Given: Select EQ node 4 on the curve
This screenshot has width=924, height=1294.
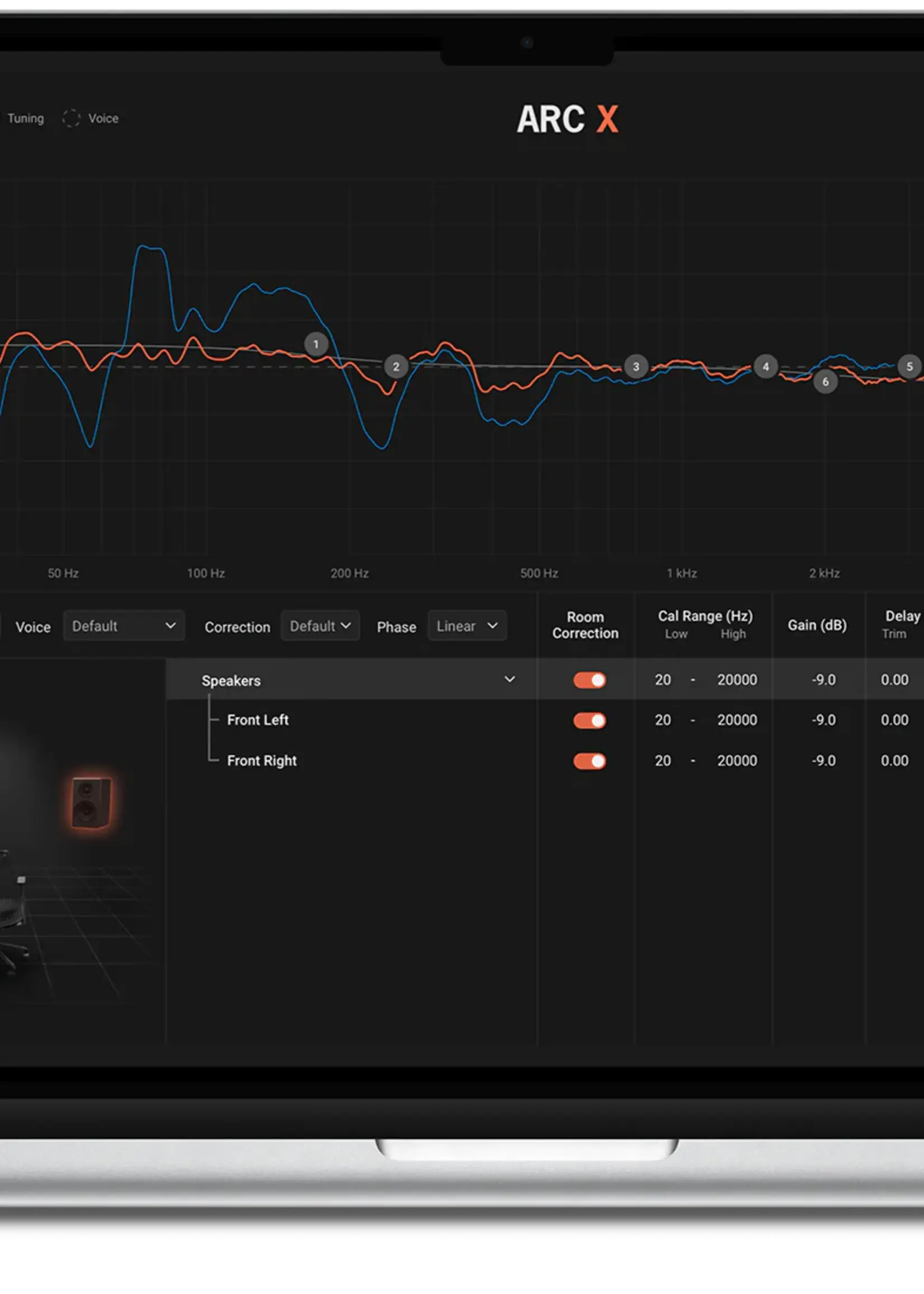Looking at the screenshot, I should 766,366.
